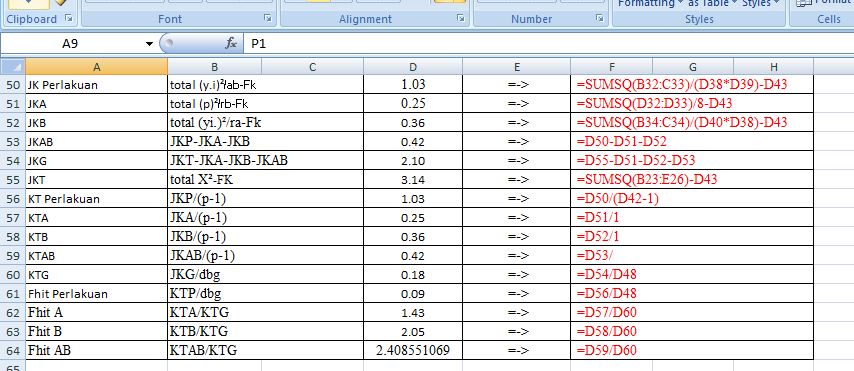
Task: Click formula text =SUMSQ(B23:E26)-D43
Action: pyautogui.click(x=646, y=179)
